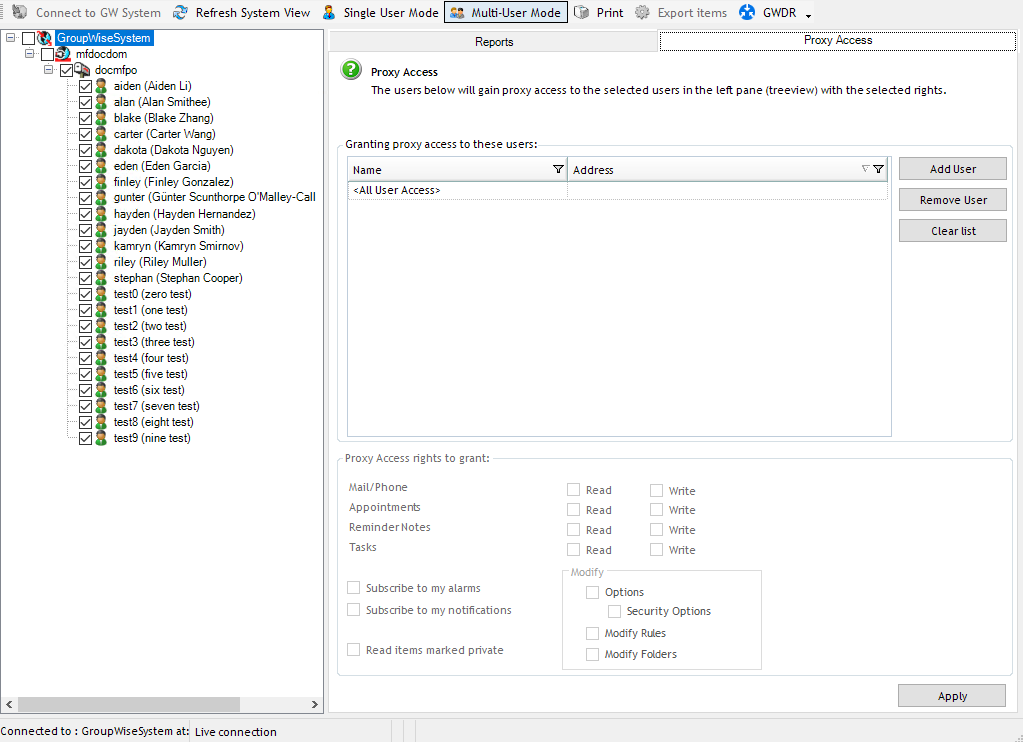Collapse the mfdocdom node

[x=29, y=53]
